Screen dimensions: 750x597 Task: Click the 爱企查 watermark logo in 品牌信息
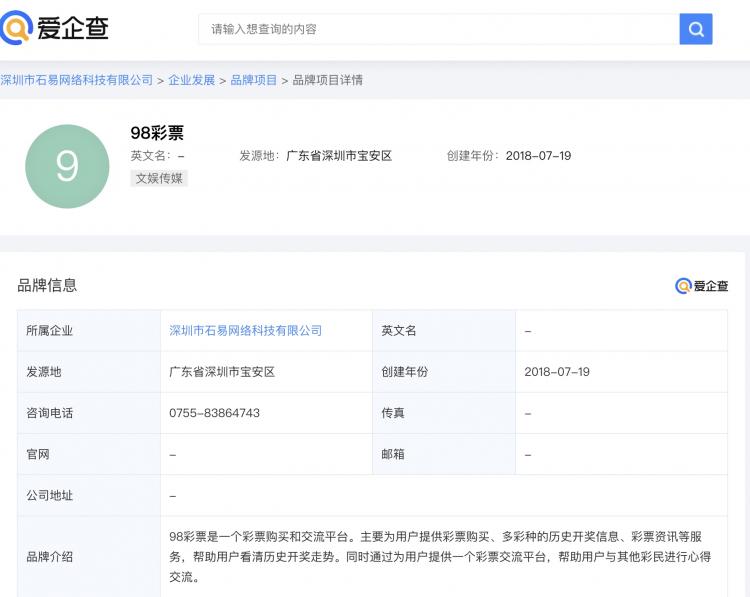[702, 286]
